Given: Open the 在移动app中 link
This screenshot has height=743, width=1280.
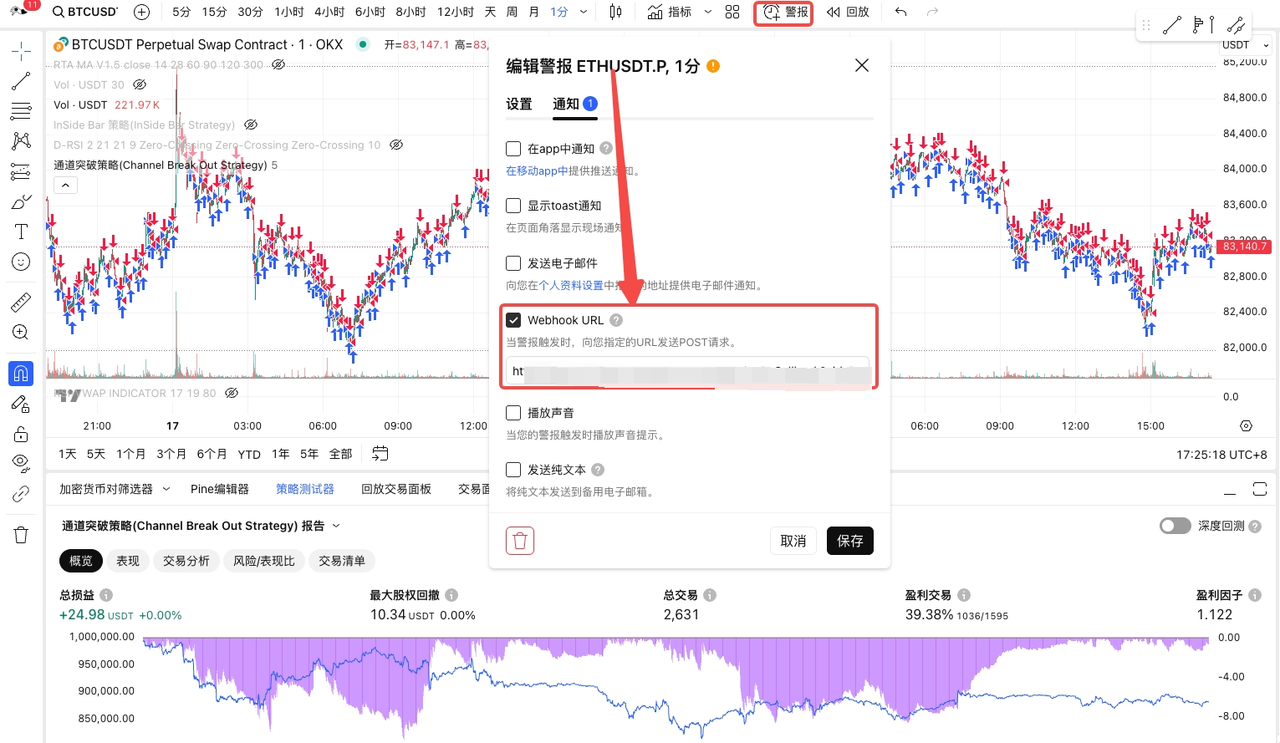Looking at the screenshot, I should tap(537, 171).
